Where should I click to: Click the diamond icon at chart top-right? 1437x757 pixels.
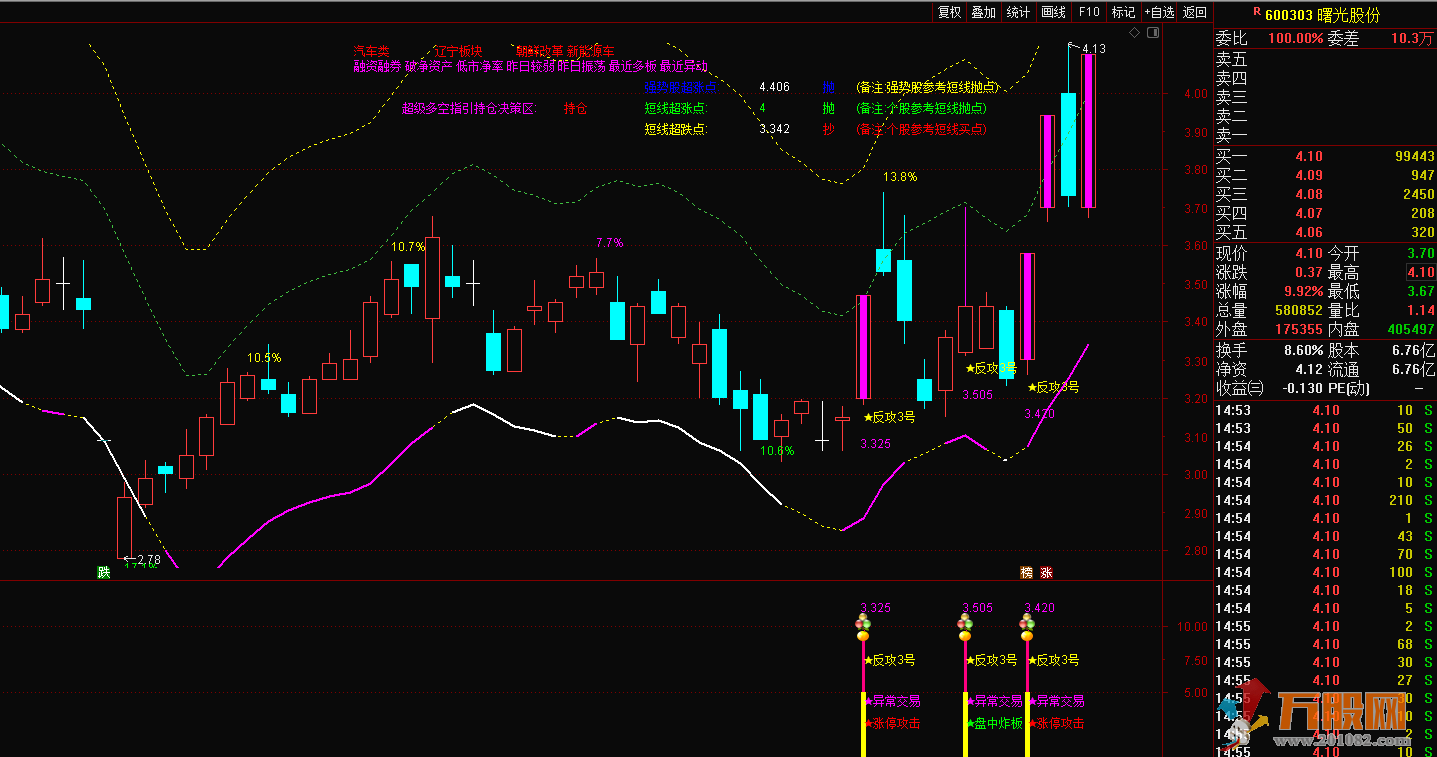click(x=1134, y=33)
